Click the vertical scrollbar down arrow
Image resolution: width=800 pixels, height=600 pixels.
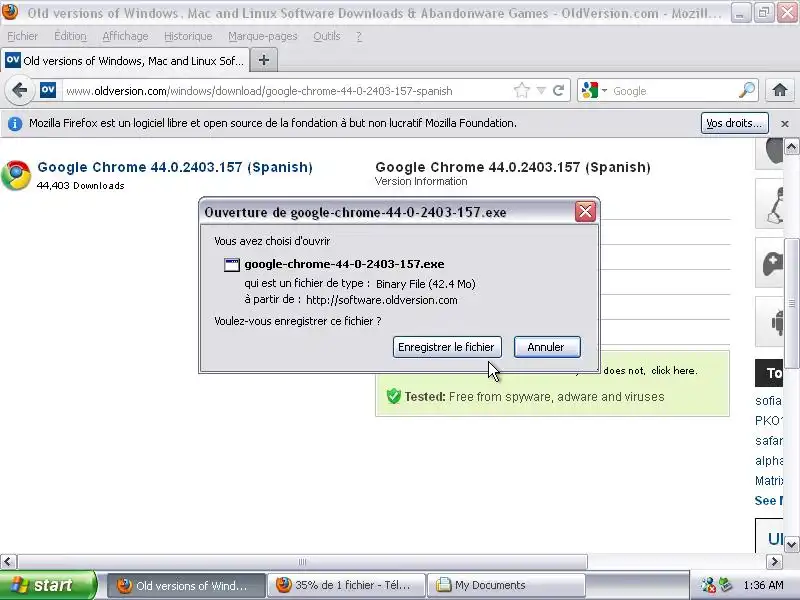point(791,544)
